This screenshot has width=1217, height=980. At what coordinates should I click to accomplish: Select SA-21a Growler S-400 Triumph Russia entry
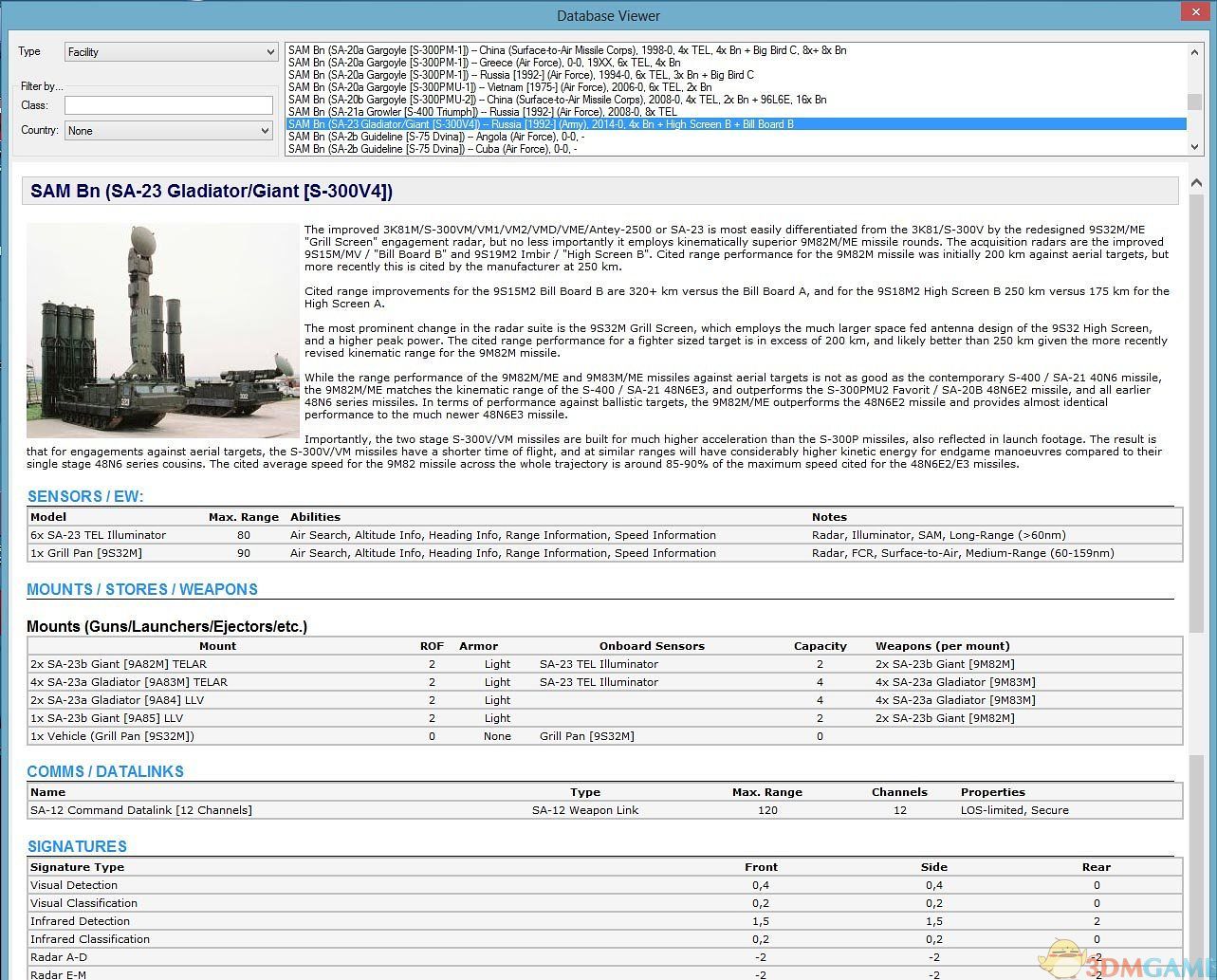(482, 112)
